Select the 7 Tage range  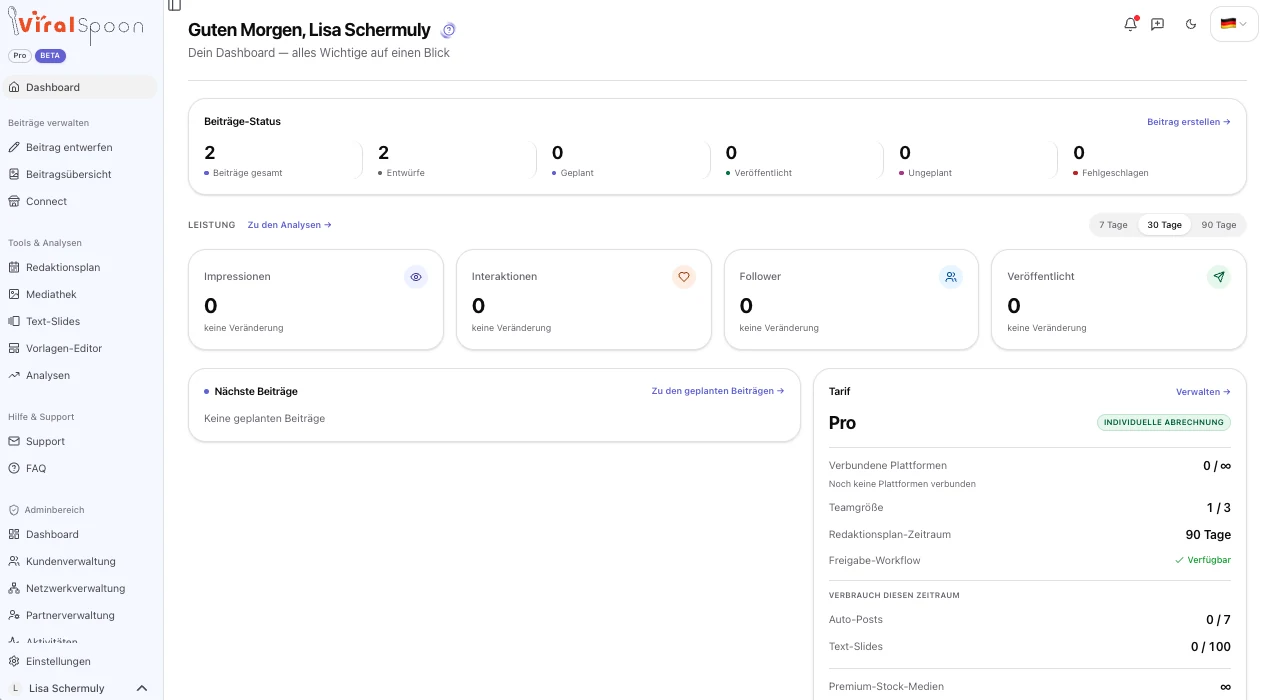coord(1113,225)
